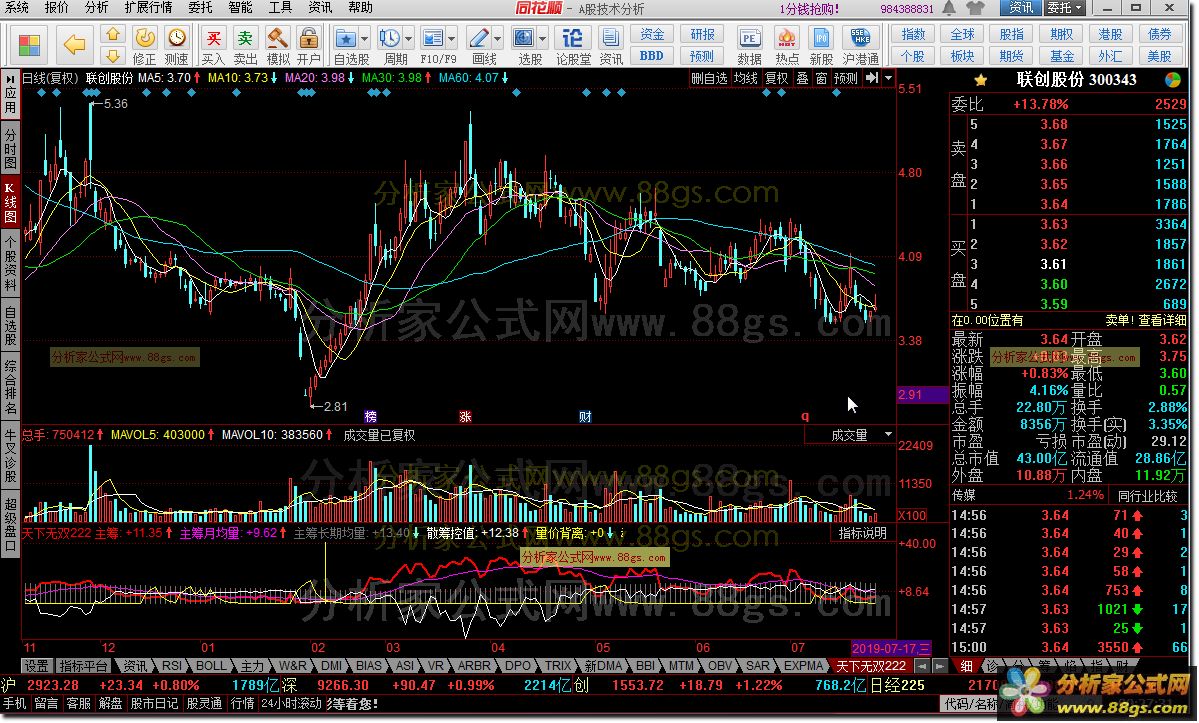Click the 指标说明 button
Screen dimensions: 1199x723
click(x=863, y=533)
